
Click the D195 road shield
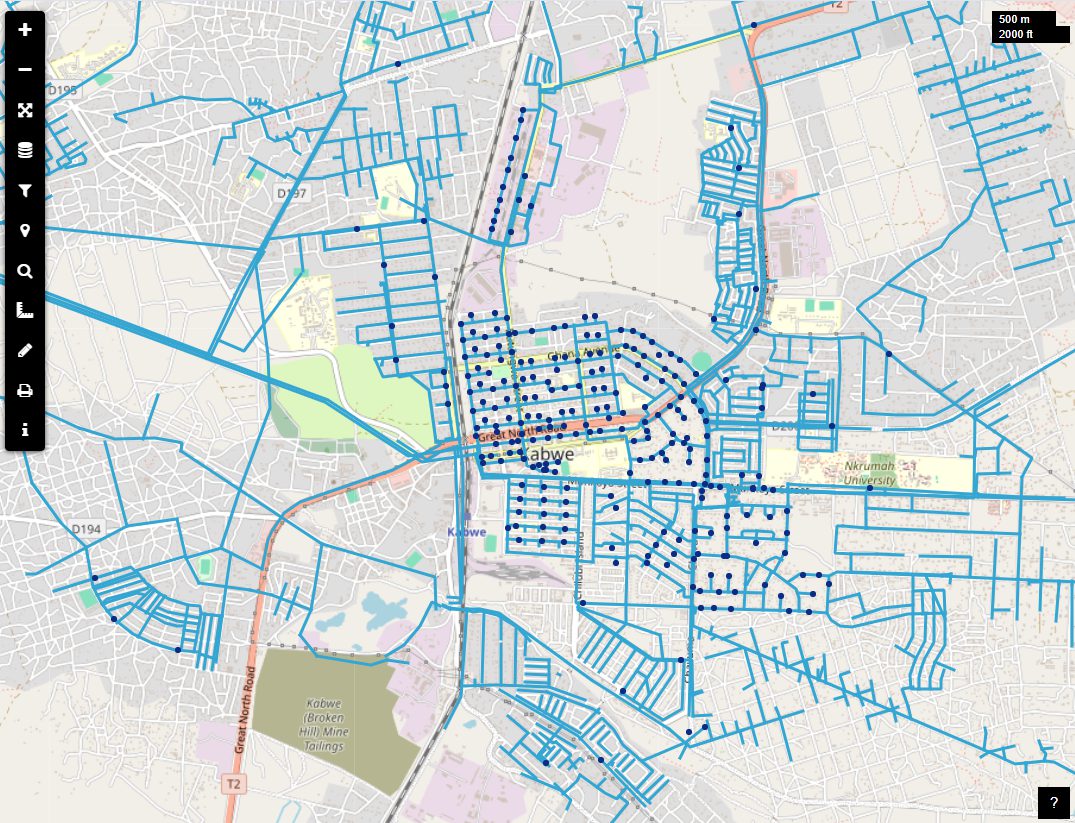pos(62,90)
